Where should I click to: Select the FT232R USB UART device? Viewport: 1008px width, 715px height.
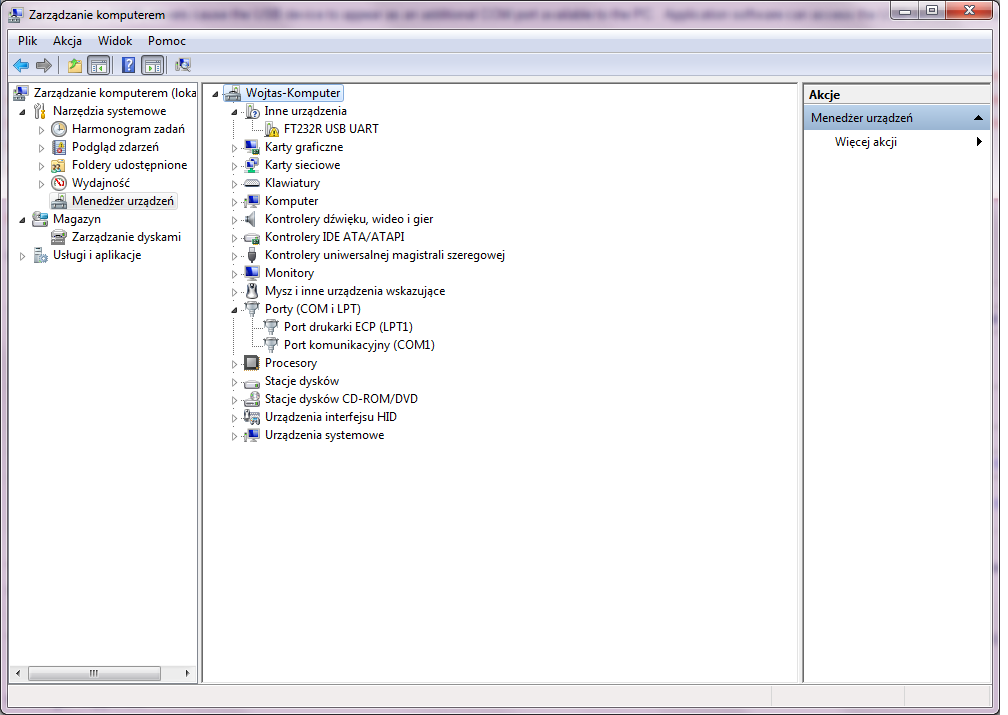pyautogui.click(x=331, y=129)
